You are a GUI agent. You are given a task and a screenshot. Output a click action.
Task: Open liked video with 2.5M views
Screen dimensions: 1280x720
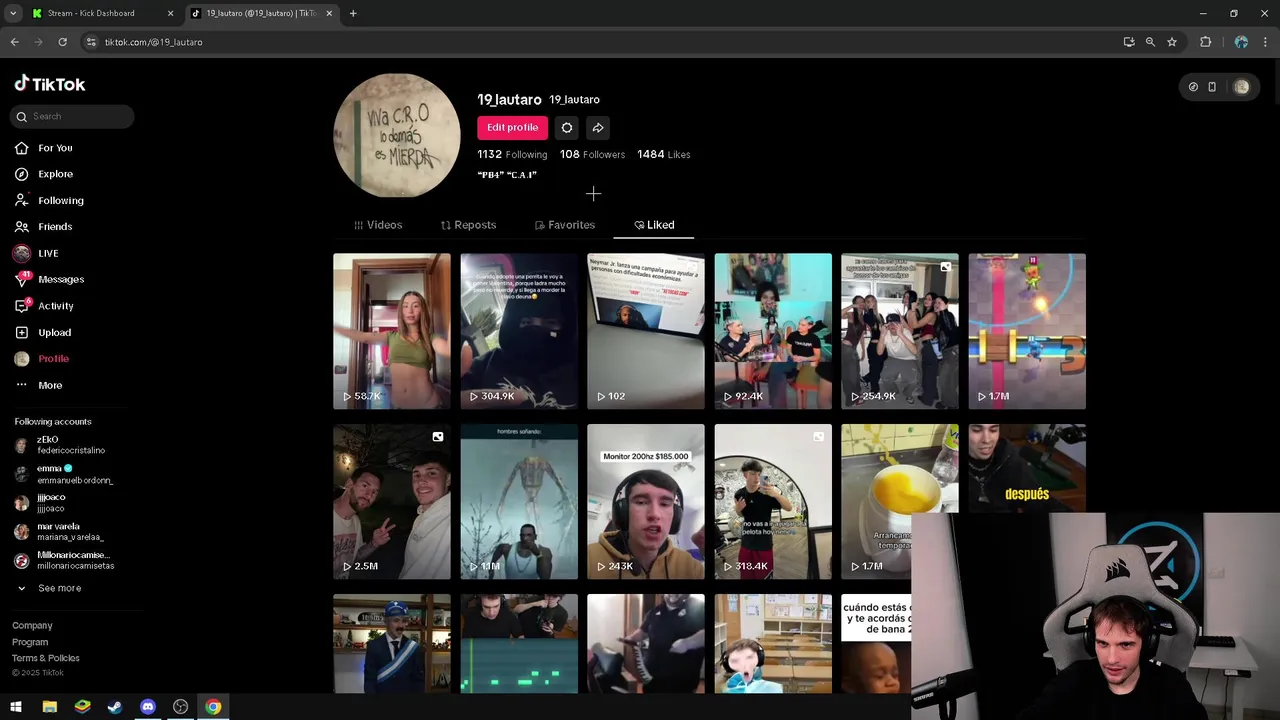point(392,502)
